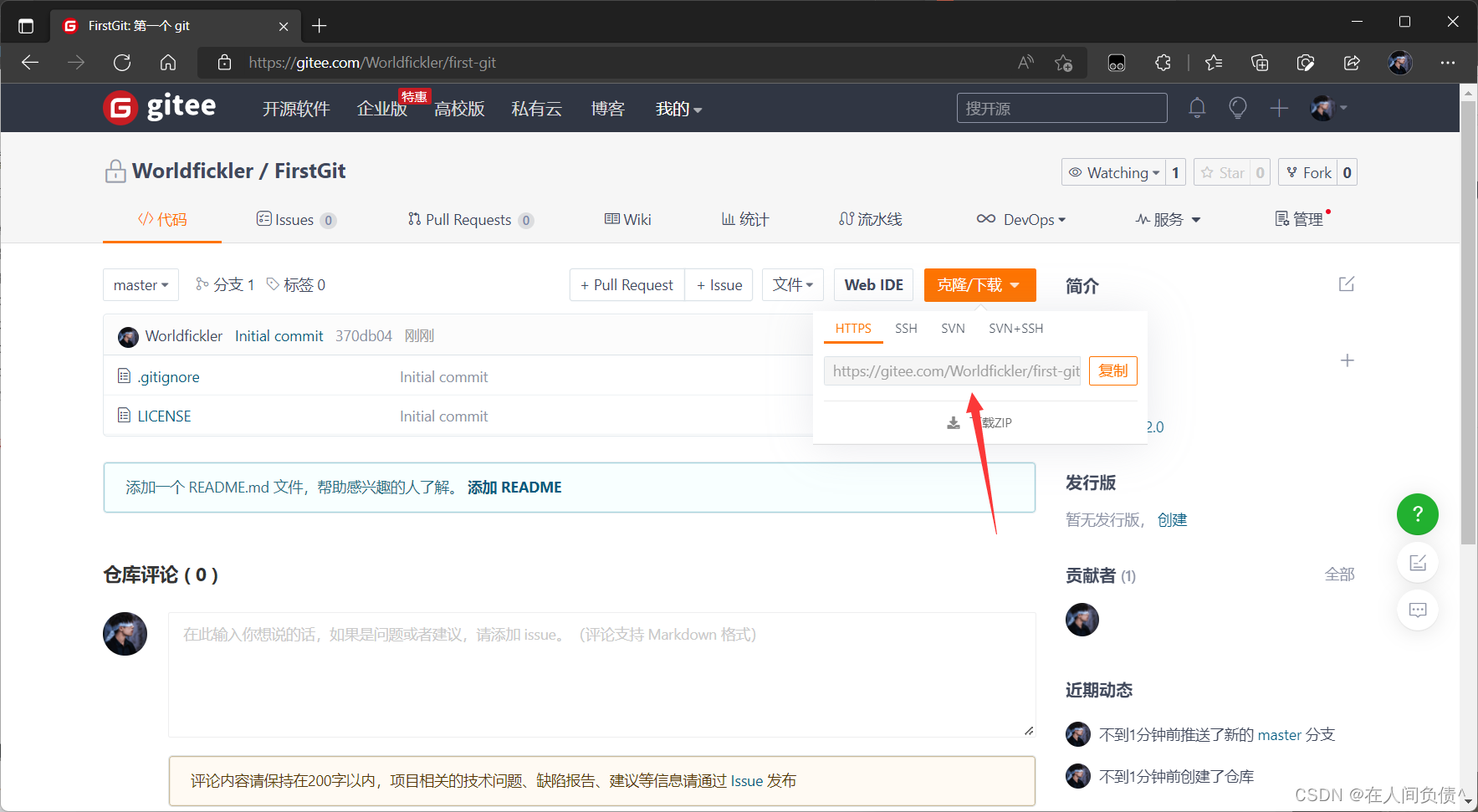Download the ZIP archive
This screenshot has height=812, width=1478.
[x=979, y=423]
